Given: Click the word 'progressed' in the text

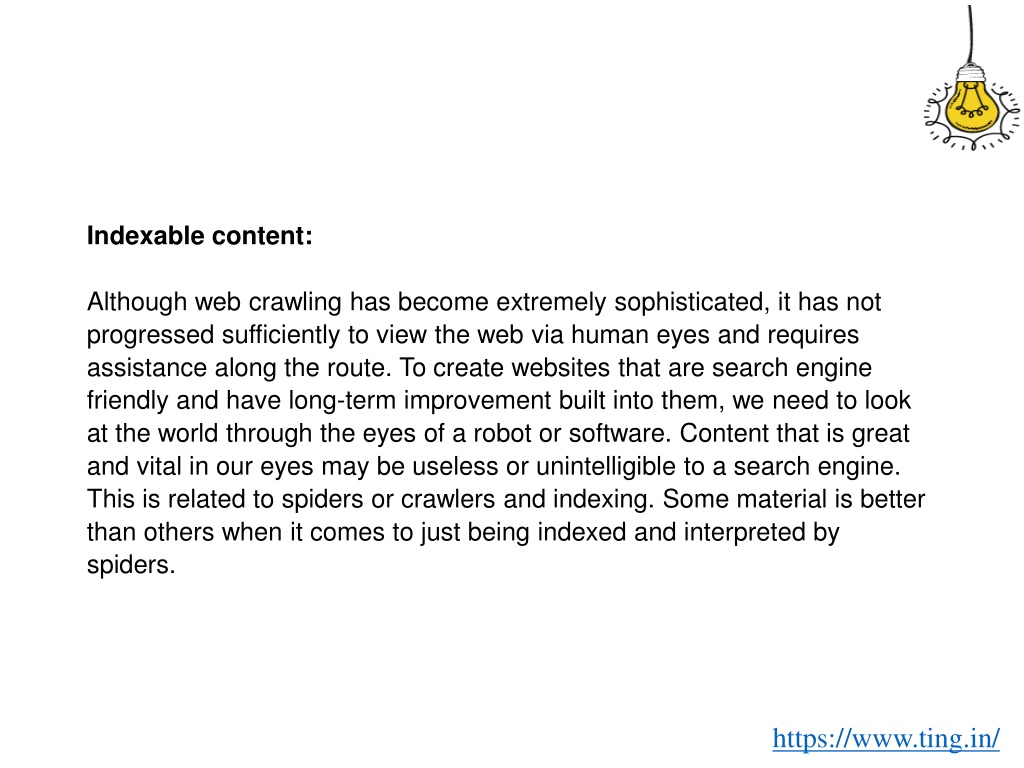Looking at the screenshot, I should (x=150, y=336).
